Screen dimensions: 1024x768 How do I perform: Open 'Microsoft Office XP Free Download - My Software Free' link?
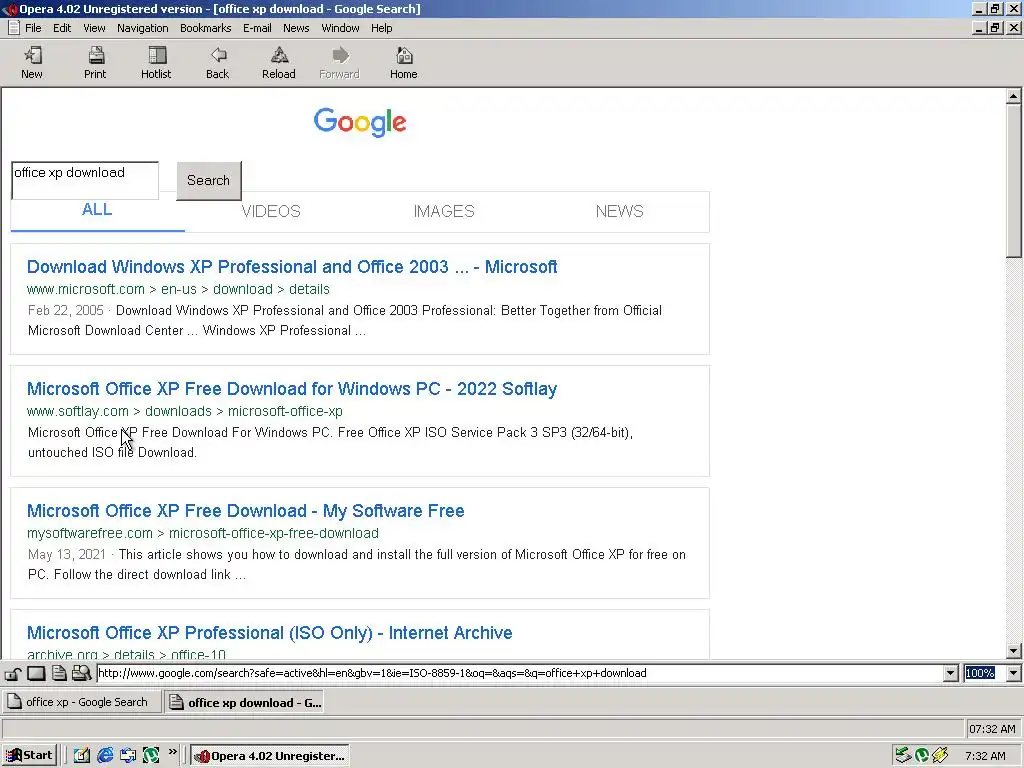(x=246, y=511)
